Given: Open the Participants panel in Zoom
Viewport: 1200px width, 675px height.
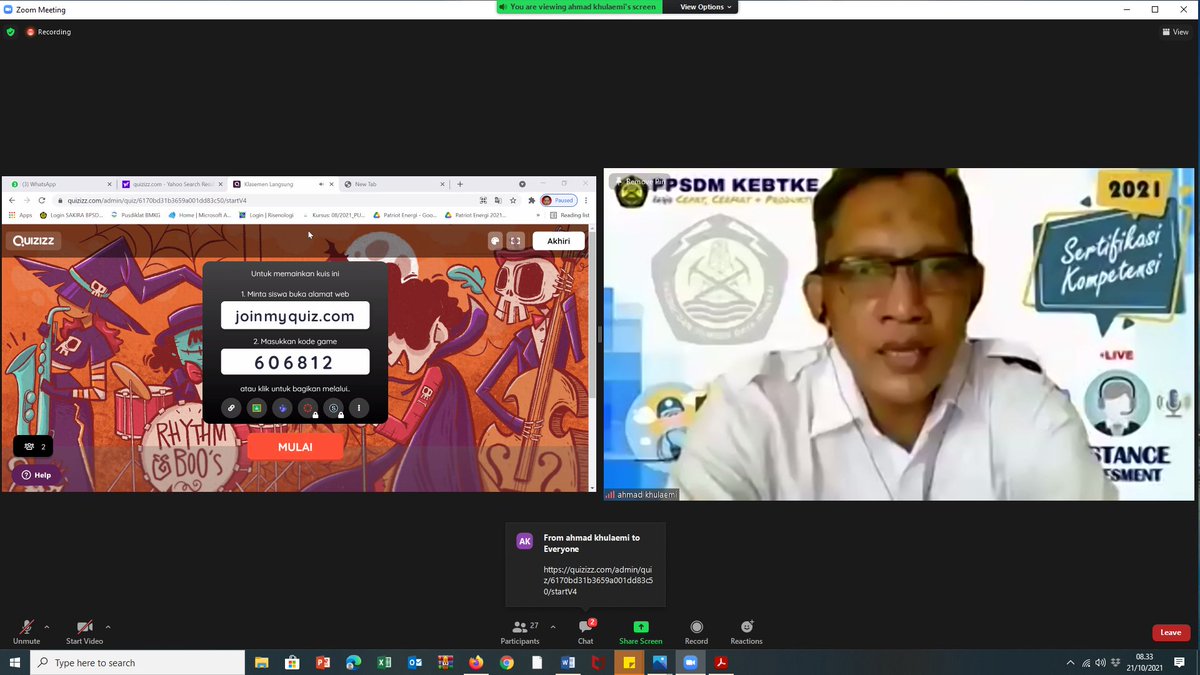Looking at the screenshot, I should (520, 631).
